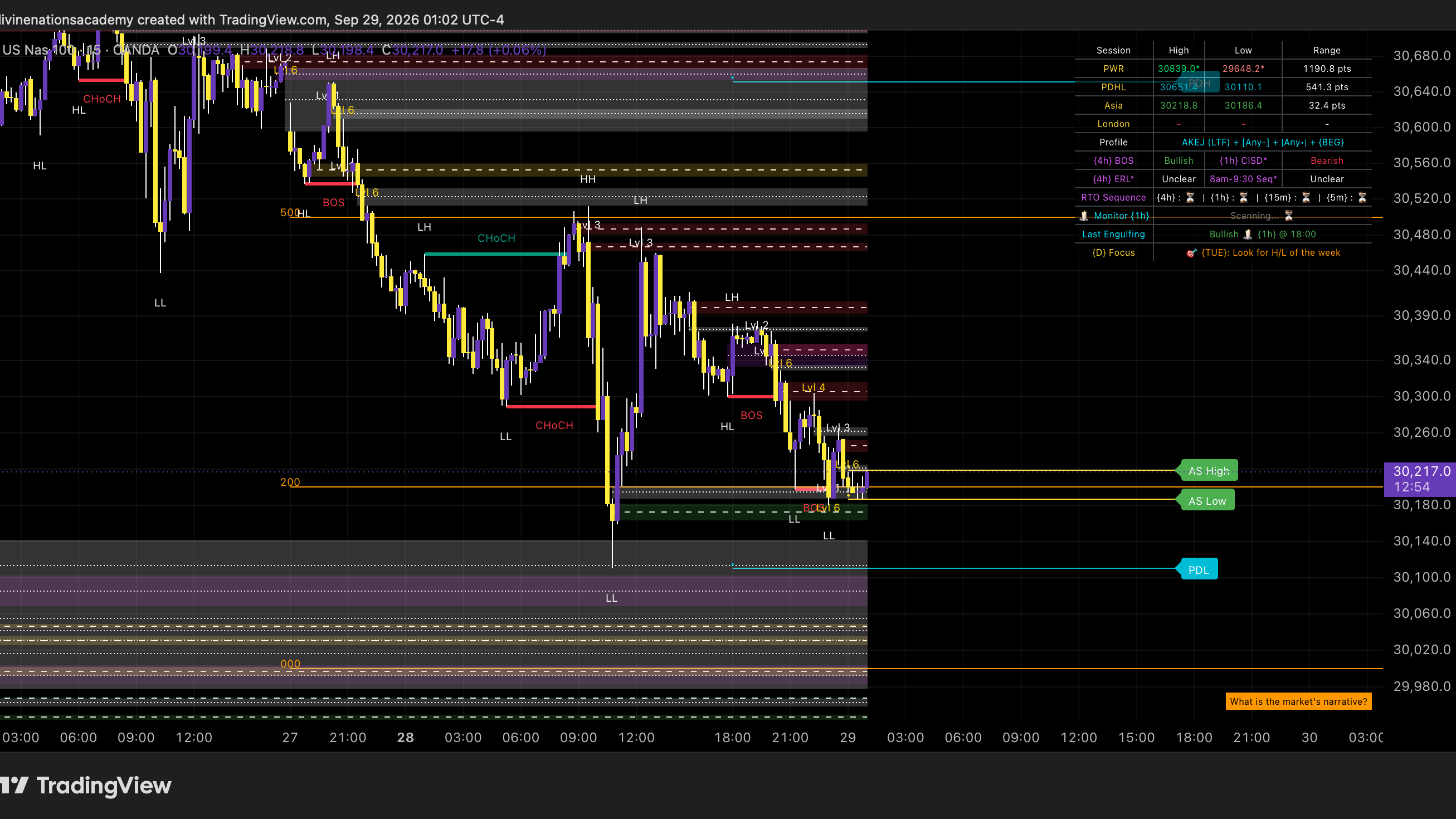
Task: Click the hourglass icon next to {5m} in RTO Sequence
Action: (1362, 197)
